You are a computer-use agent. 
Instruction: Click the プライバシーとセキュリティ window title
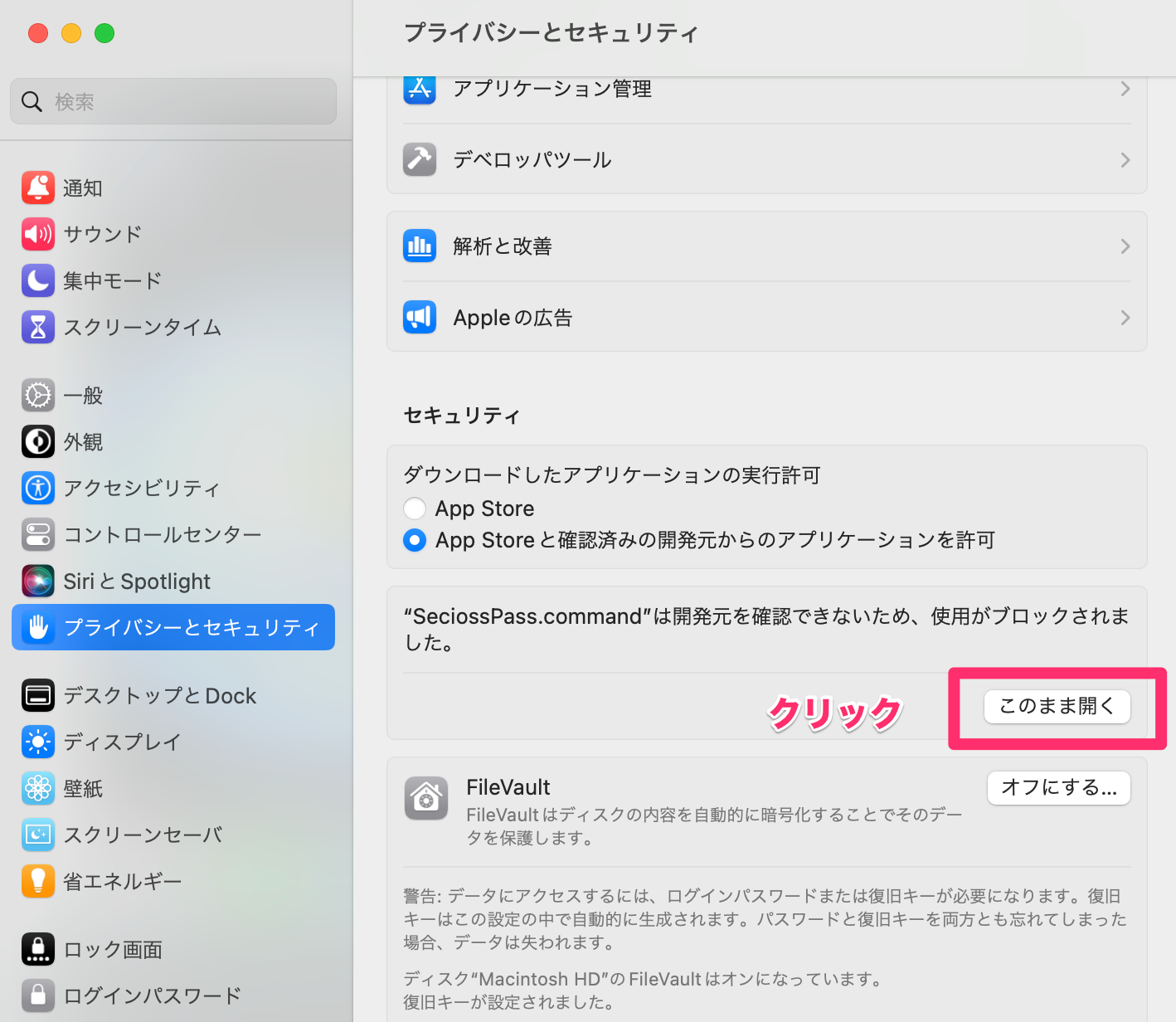551,33
